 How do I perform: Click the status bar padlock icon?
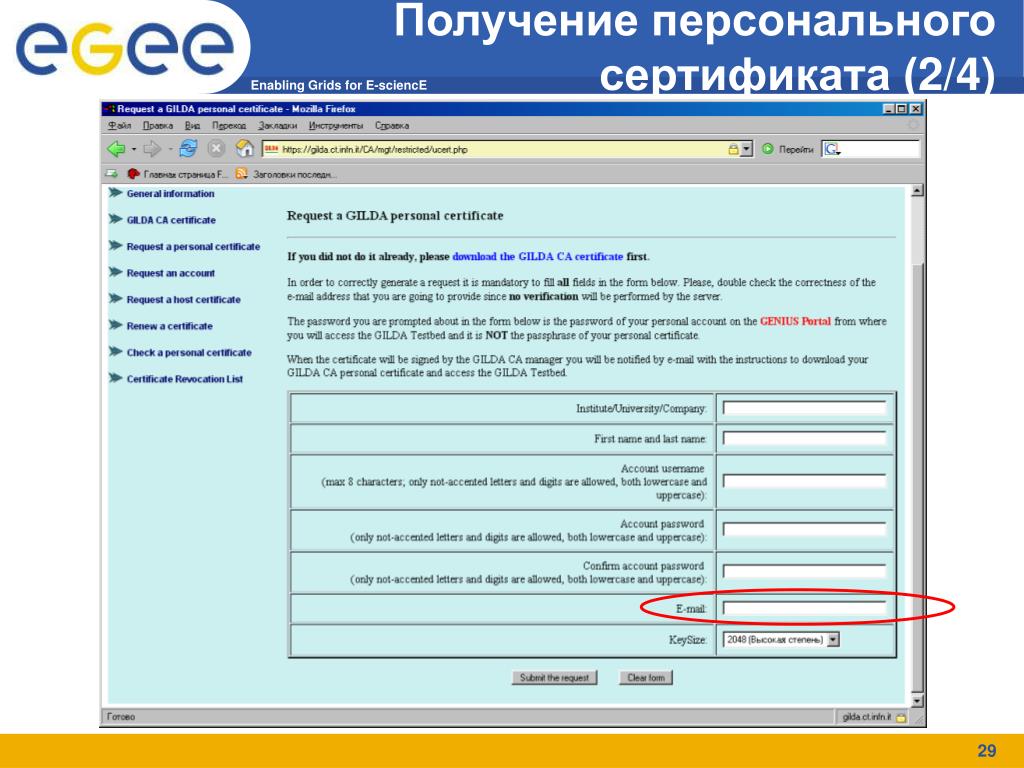tap(901, 718)
